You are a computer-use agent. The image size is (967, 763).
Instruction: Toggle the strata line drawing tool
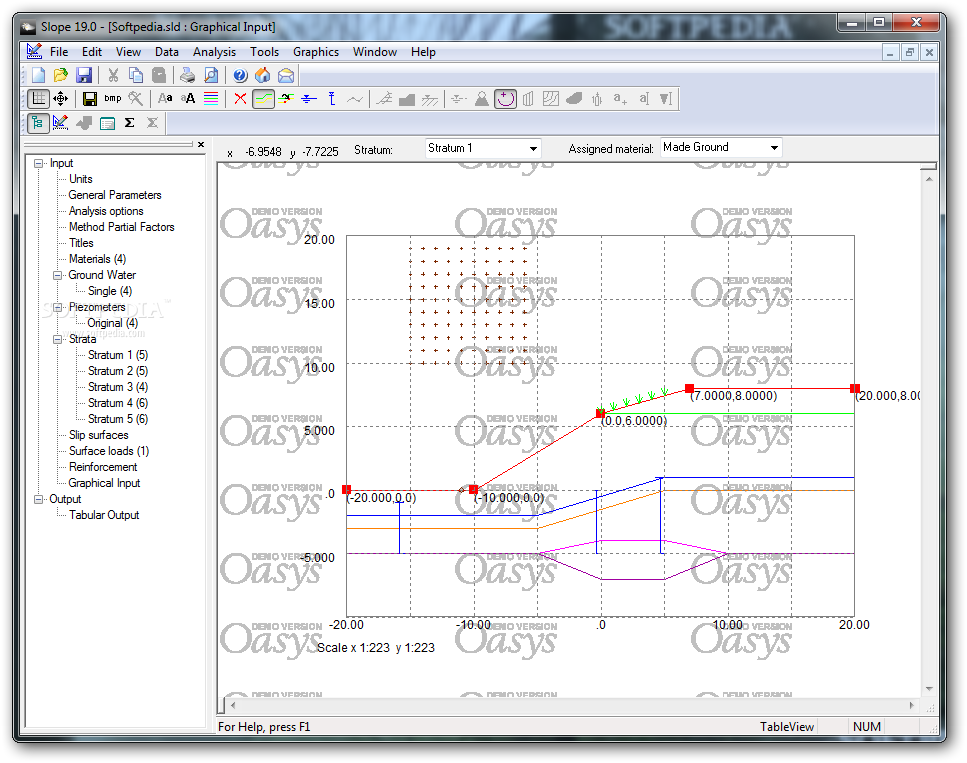[263, 99]
